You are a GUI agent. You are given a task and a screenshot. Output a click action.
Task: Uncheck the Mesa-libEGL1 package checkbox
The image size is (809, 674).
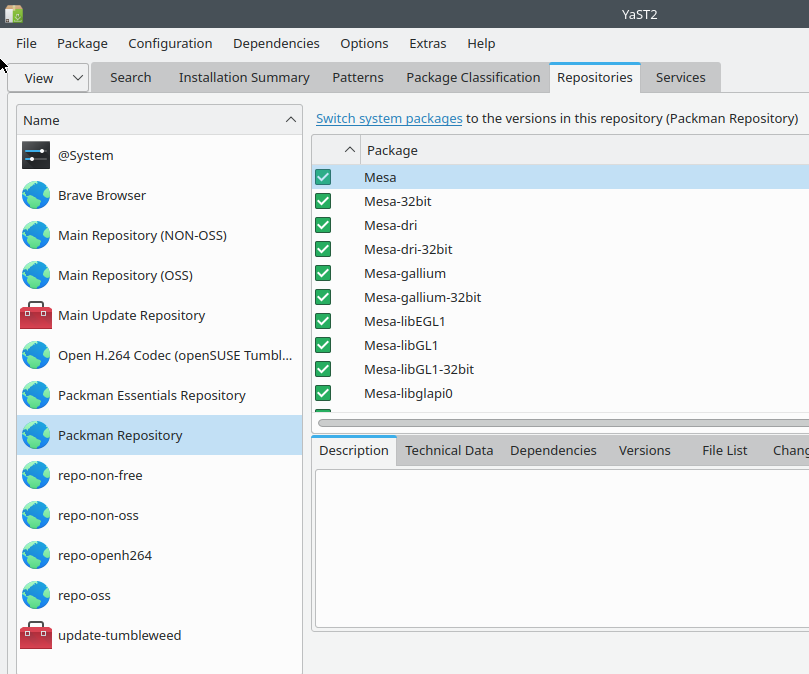pos(322,321)
